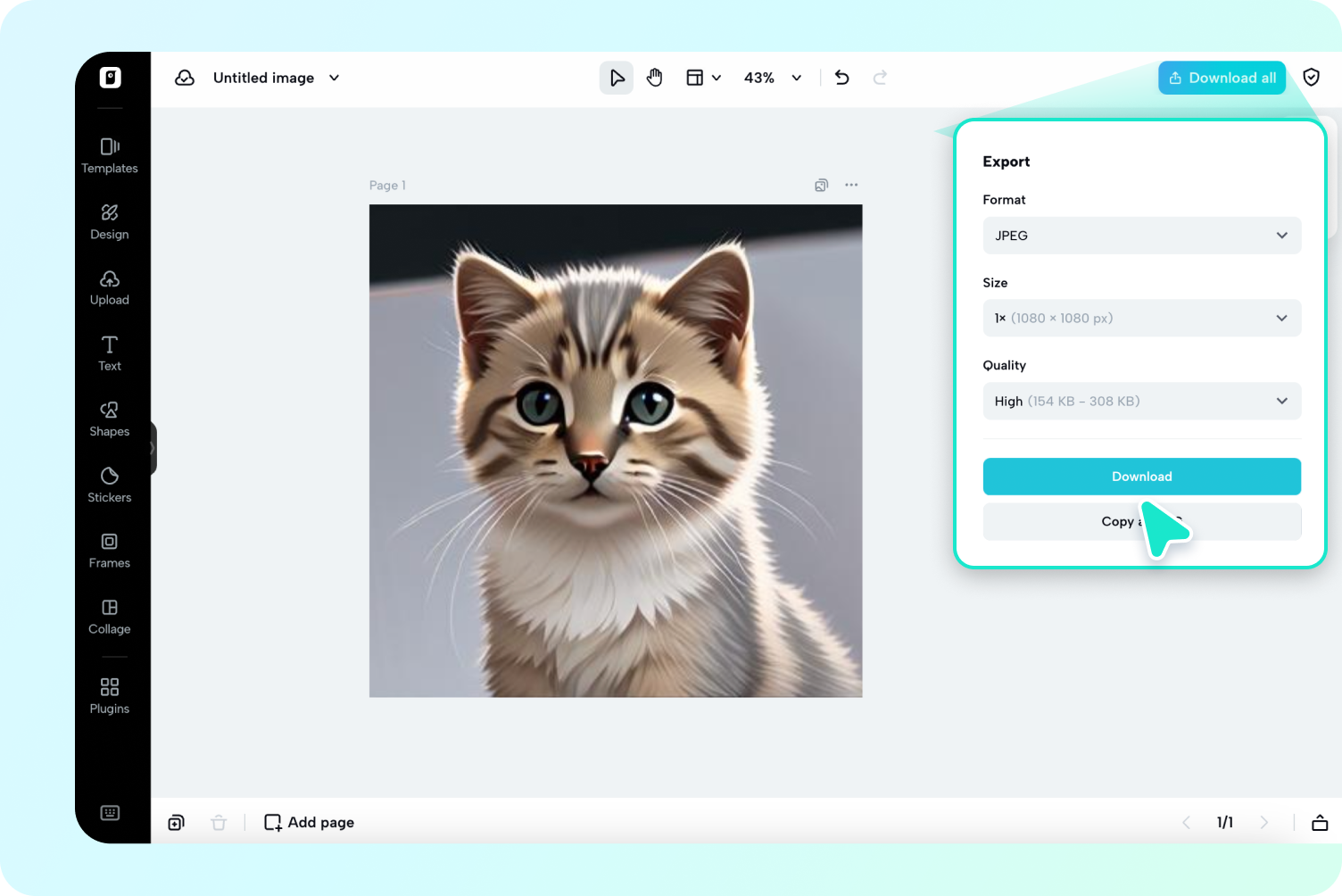Screen dimensions: 1342x896
Task: Select the pointer select tool
Action: 617,78
